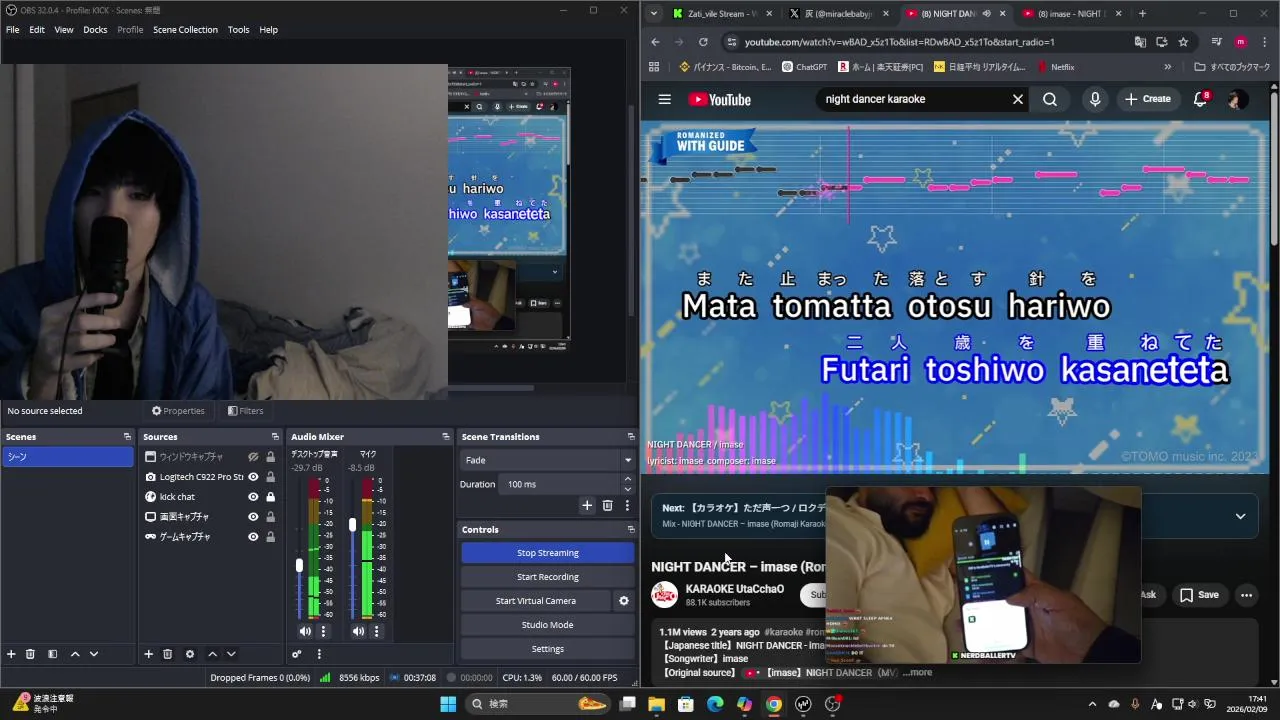Add a new scene transition
The image size is (1280, 720).
587,506
